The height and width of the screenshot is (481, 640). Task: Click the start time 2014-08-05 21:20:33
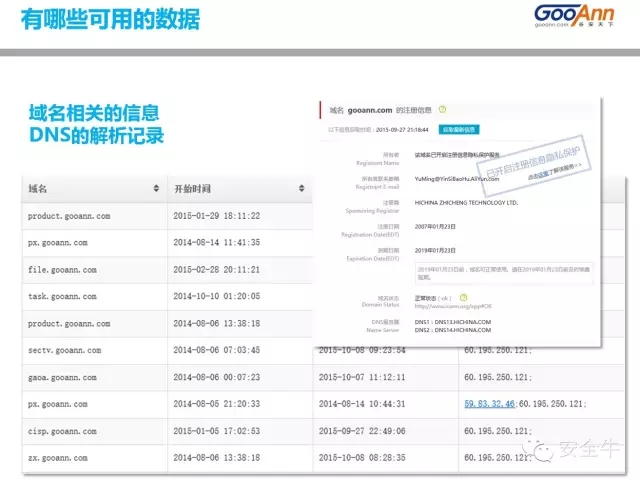[x=217, y=404]
